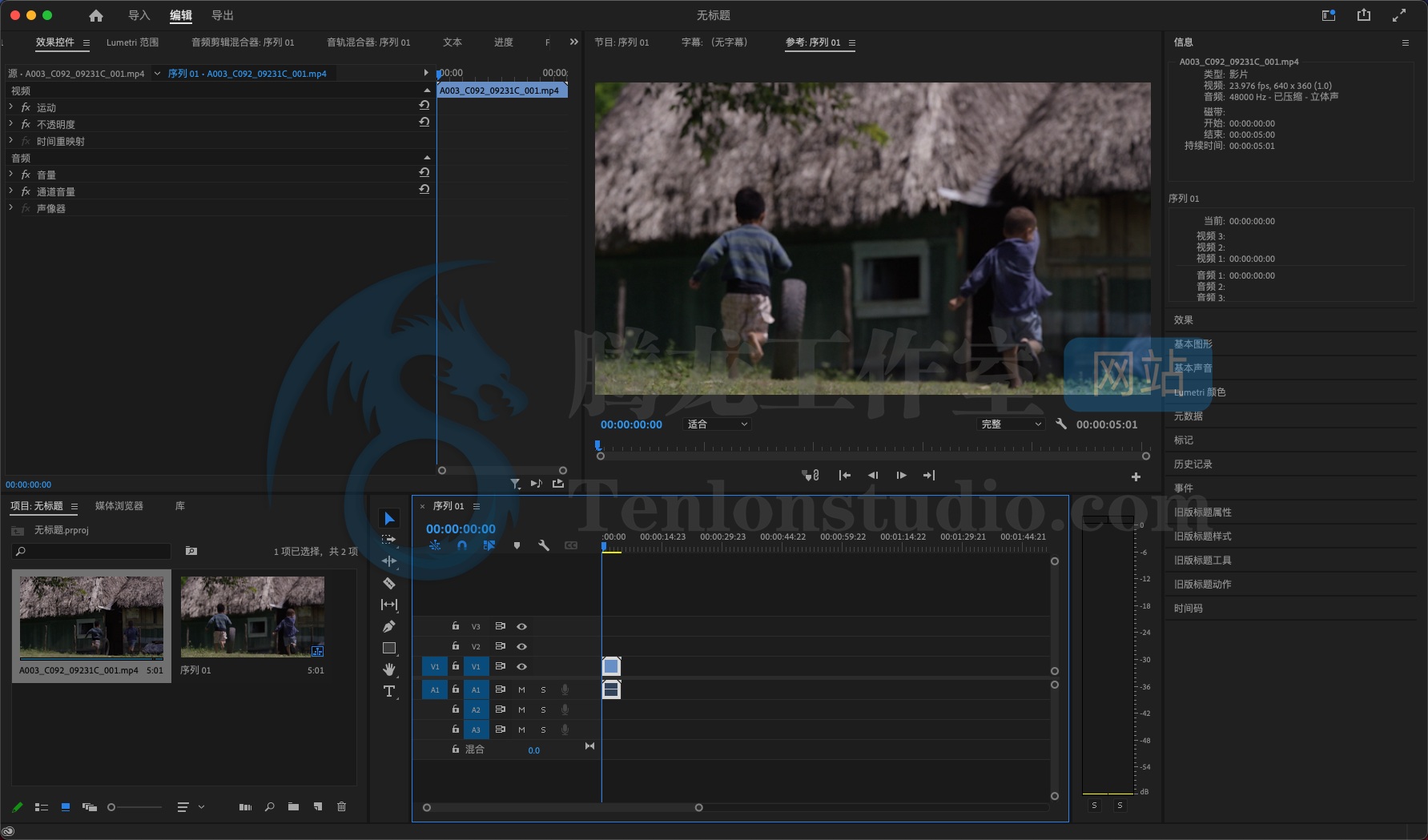Open the button editor plus icon
This screenshot has width=1428, height=840.
[x=1136, y=476]
